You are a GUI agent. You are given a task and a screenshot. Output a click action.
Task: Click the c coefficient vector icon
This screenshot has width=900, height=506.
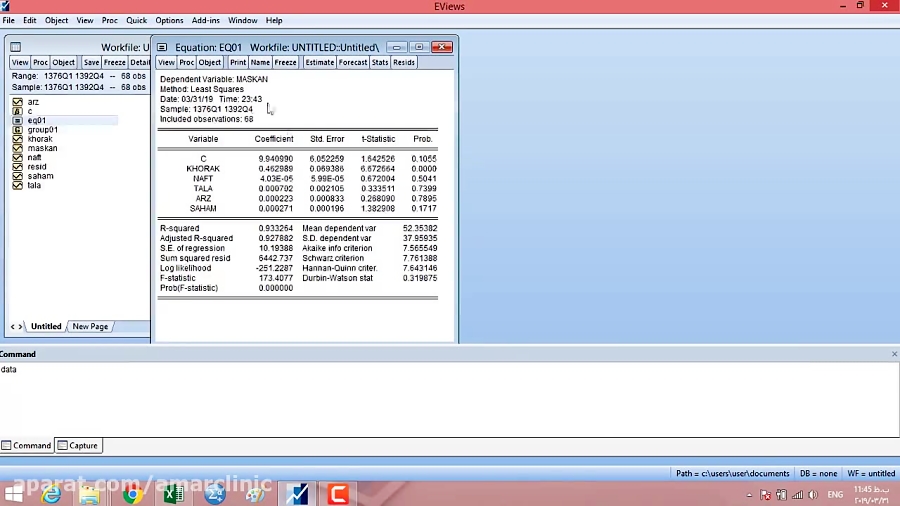click(18, 111)
